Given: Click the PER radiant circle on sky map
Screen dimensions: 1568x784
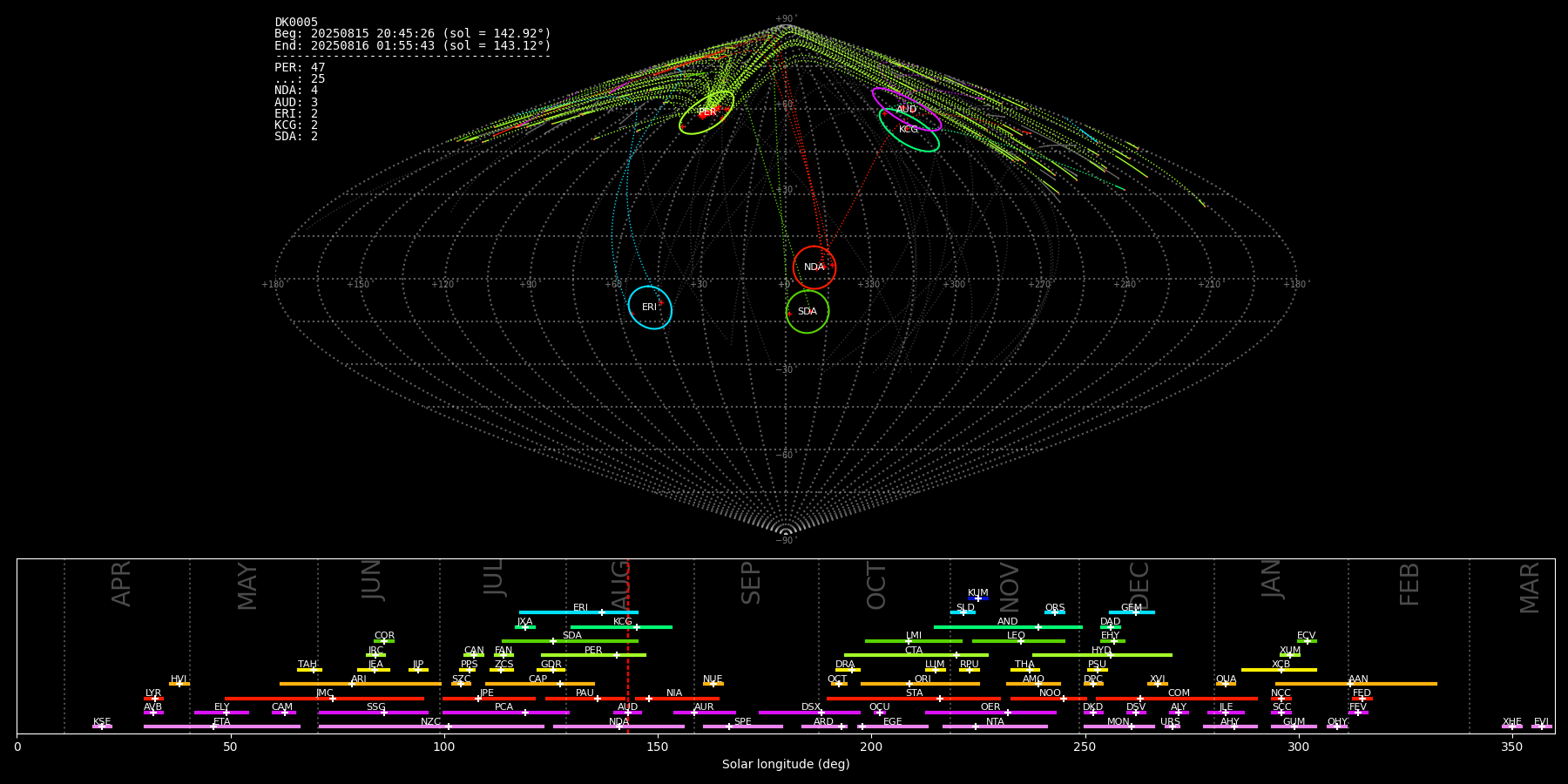Looking at the screenshot, I should 706,112.
